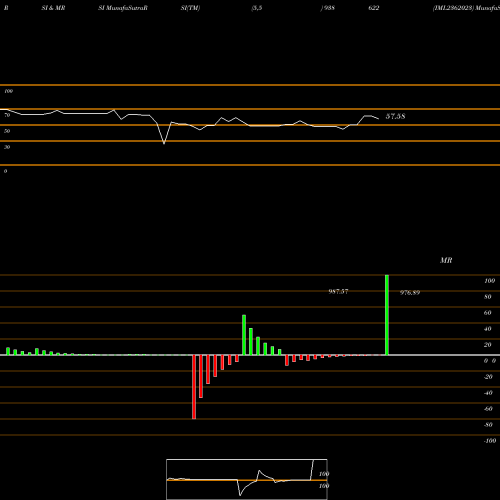The image size is (500, 500).
Task: Click the RSI axis label 70
Action: 7,115
